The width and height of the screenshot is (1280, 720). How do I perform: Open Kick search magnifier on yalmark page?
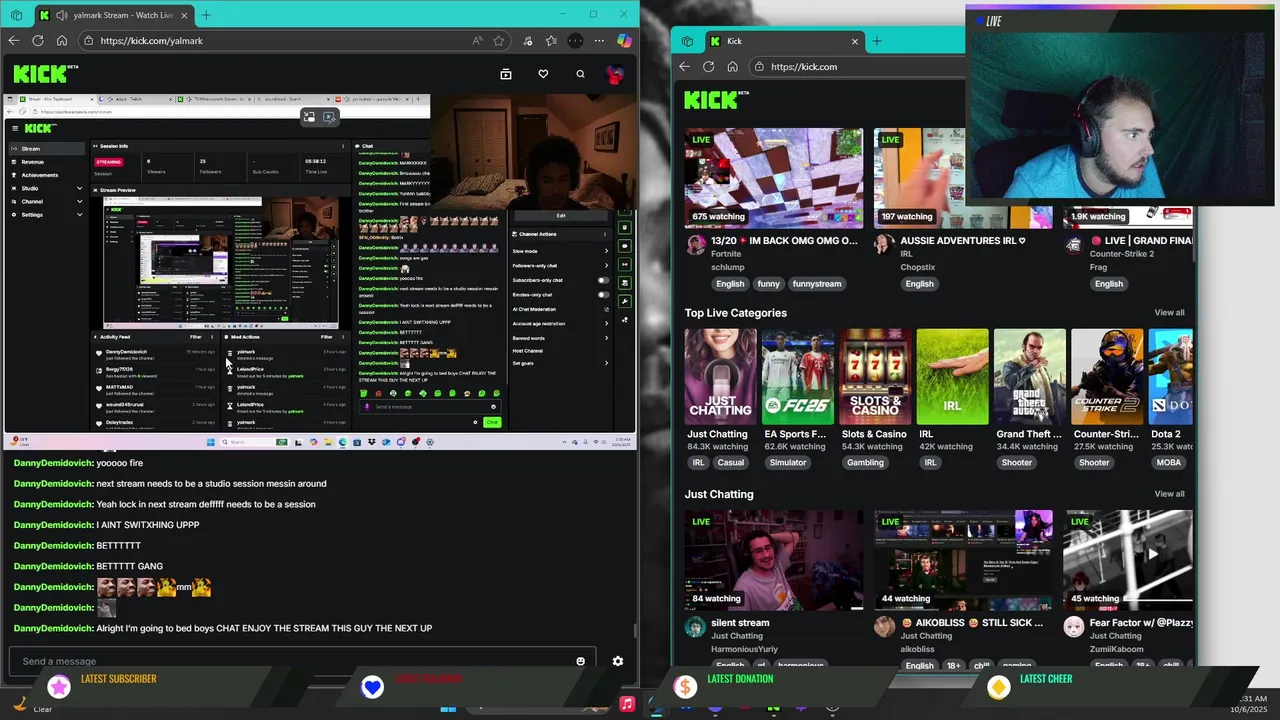(580, 74)
